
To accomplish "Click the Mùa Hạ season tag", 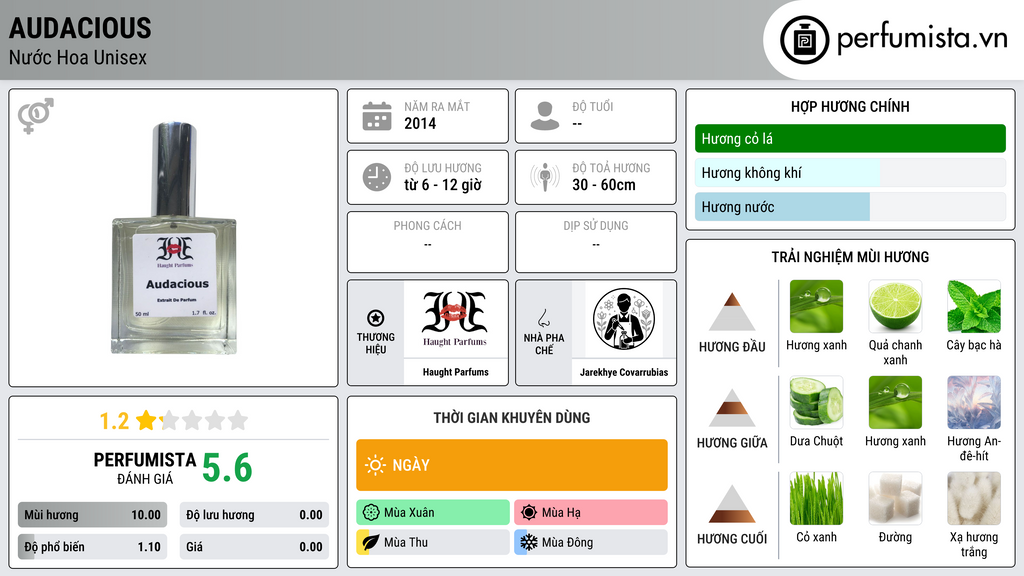I will (x=591, y=513).
